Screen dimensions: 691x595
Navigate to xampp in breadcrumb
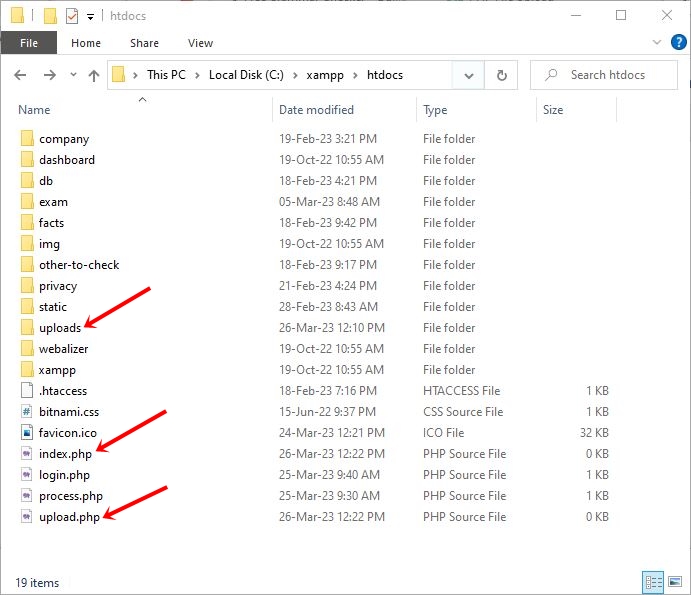[325, 75]
